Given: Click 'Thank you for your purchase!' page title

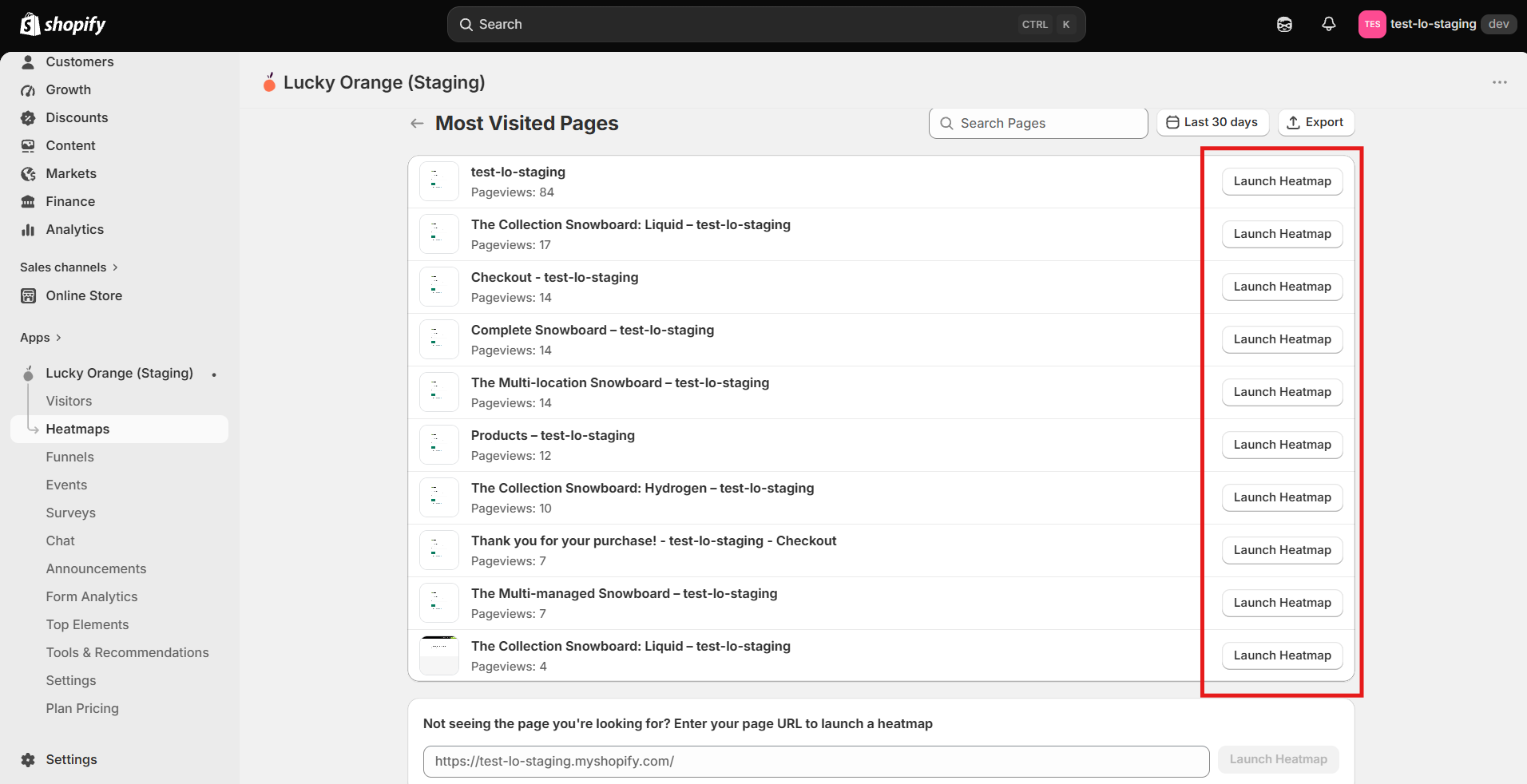Looking at the screenshot, I should point(653,540).
